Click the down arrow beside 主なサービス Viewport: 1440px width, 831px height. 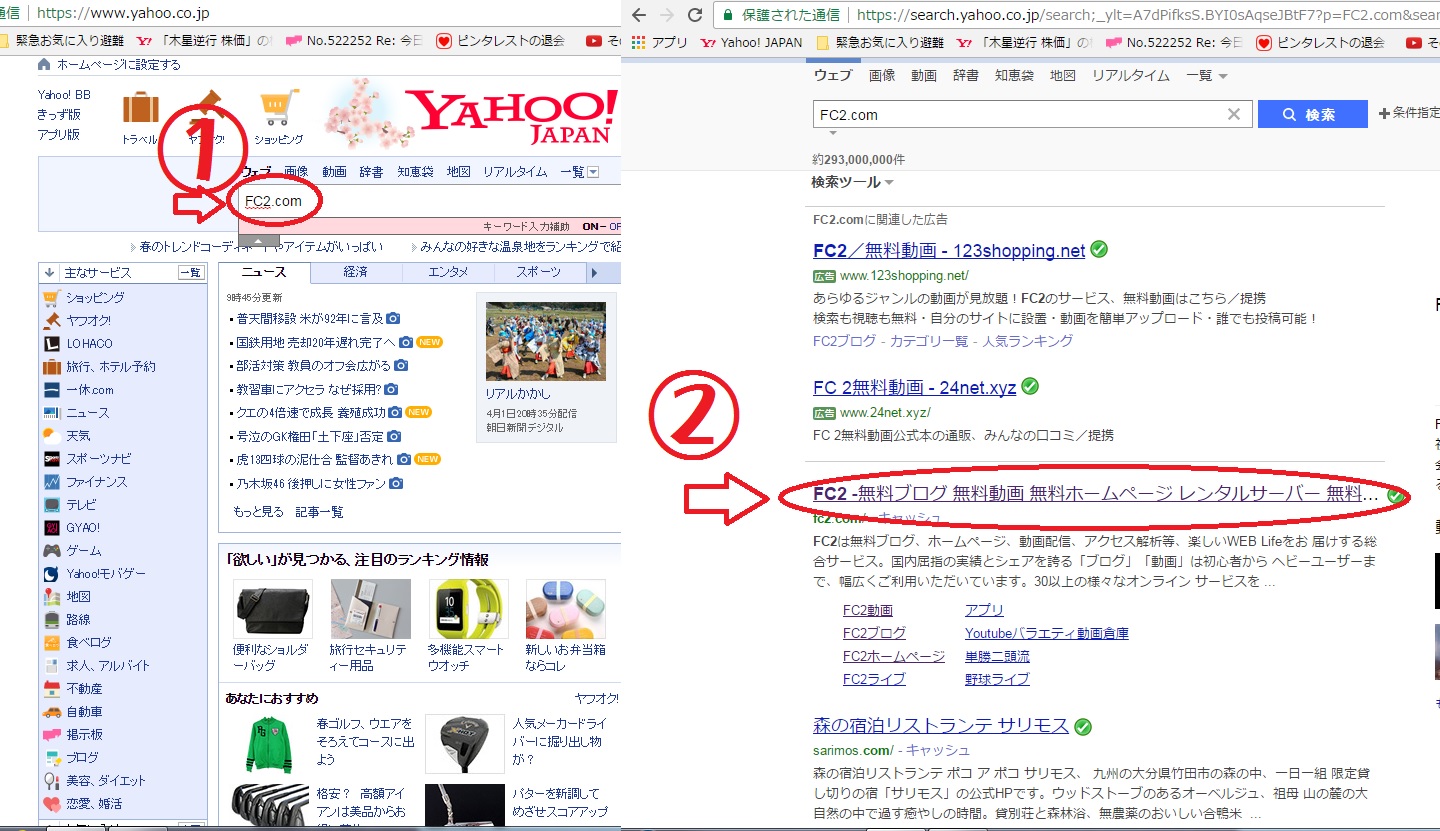point(49,272)
